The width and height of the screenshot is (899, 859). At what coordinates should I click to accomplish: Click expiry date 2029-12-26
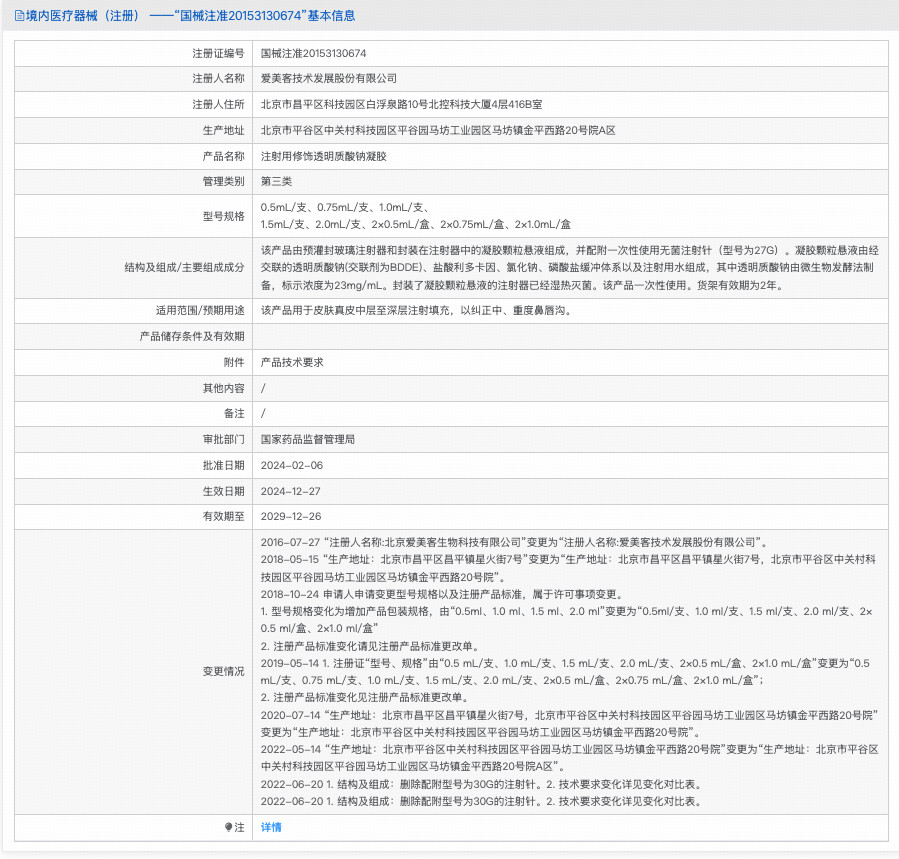click(291, 517)
